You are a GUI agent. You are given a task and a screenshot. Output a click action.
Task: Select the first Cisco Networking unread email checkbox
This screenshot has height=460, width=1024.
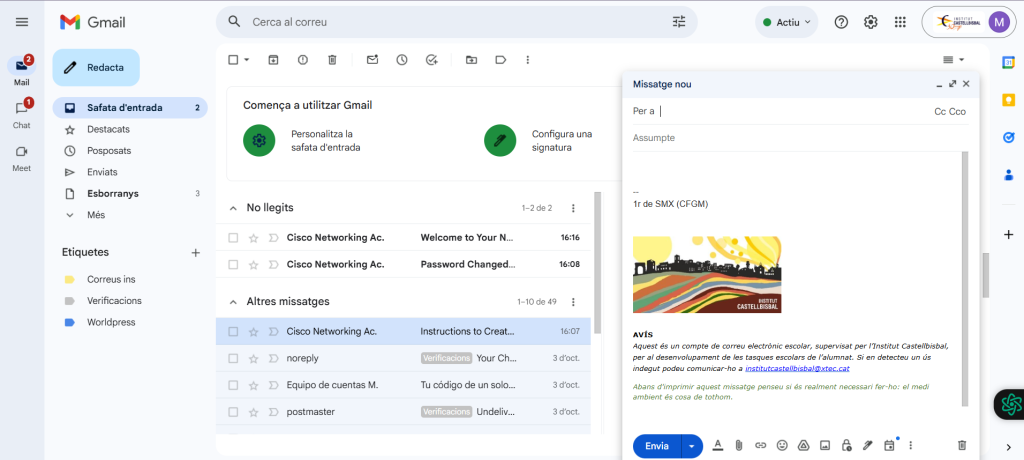(x=233, y=238)
